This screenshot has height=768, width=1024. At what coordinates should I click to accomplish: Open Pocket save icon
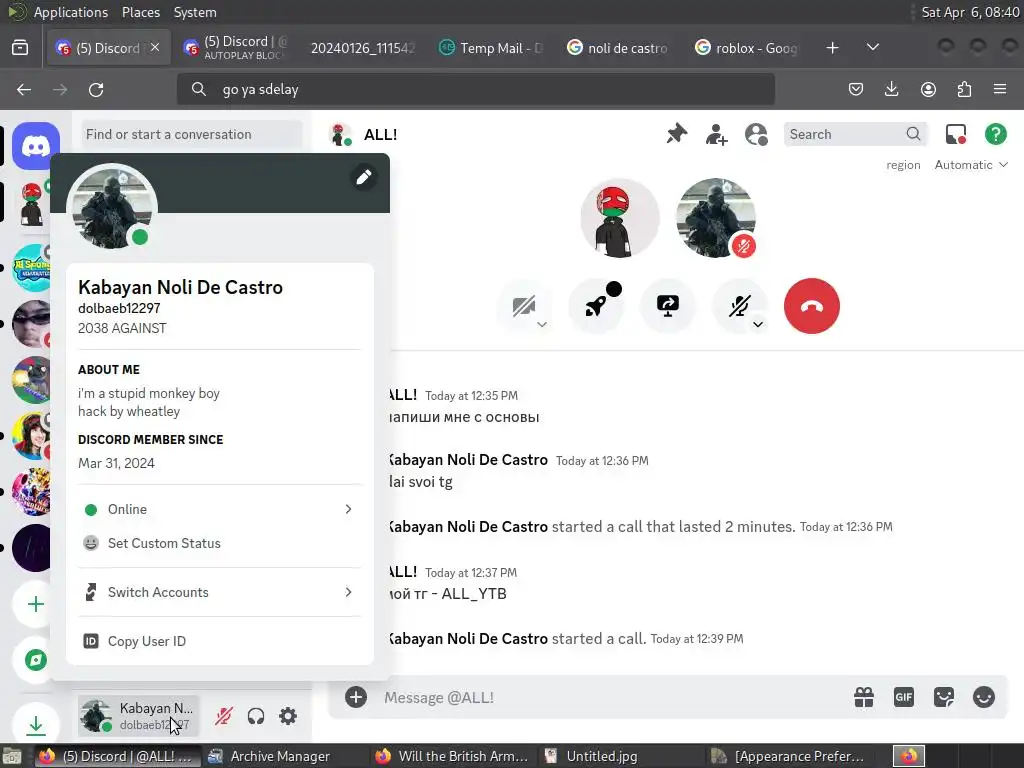856,89
